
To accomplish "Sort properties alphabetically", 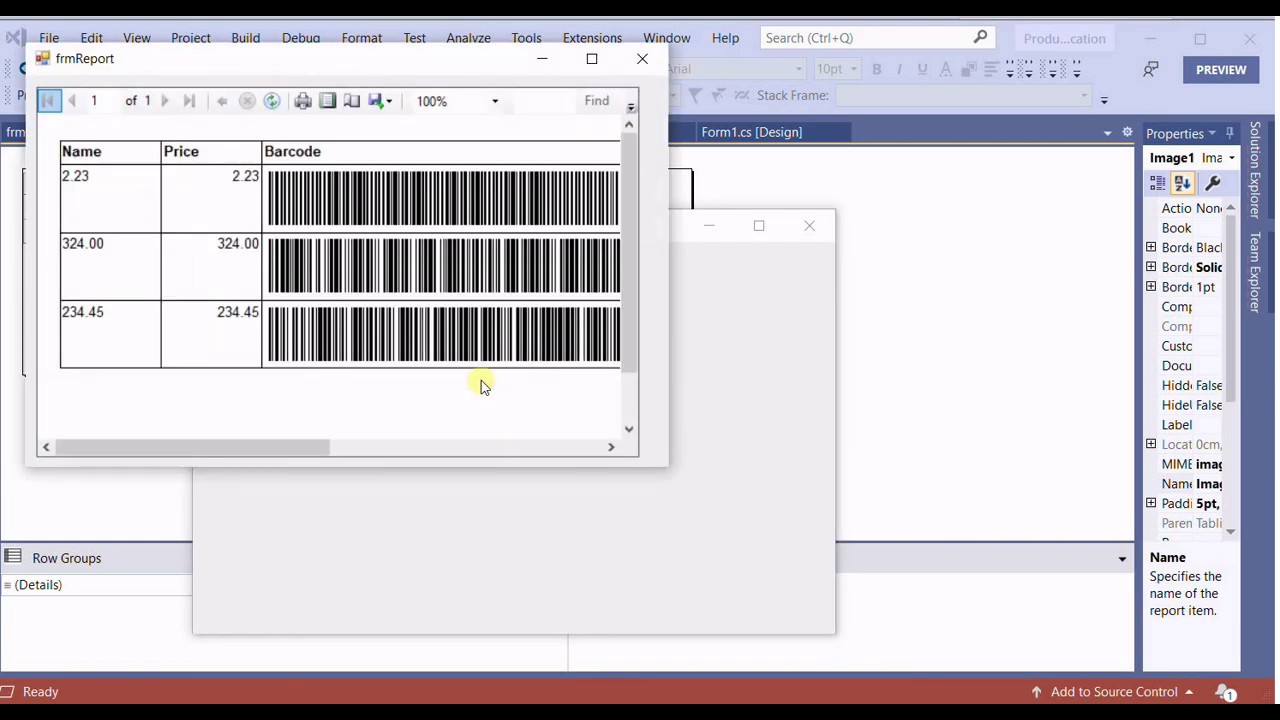I will pos(1182,183).
